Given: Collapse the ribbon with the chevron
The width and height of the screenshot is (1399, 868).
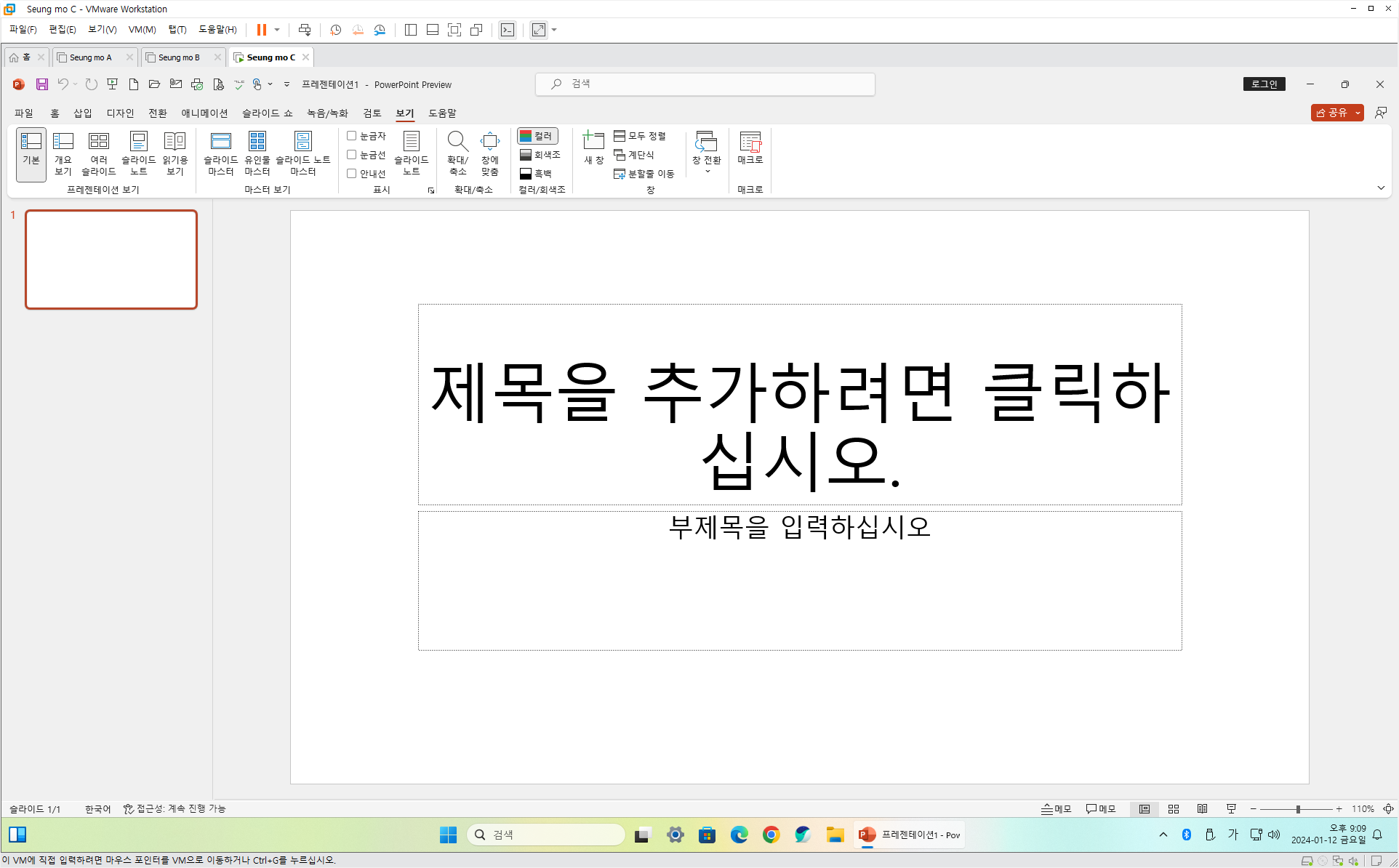Looking at the screenshot, I should coord(1381,188).
